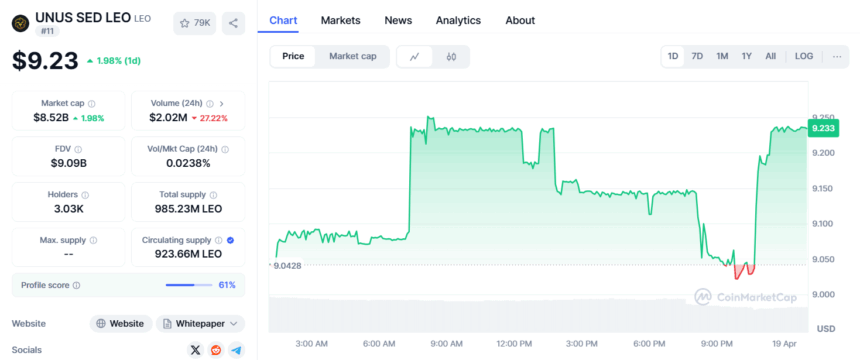Click the 3.03K holders value
The image size is (860, 360).
pos(69,209)
